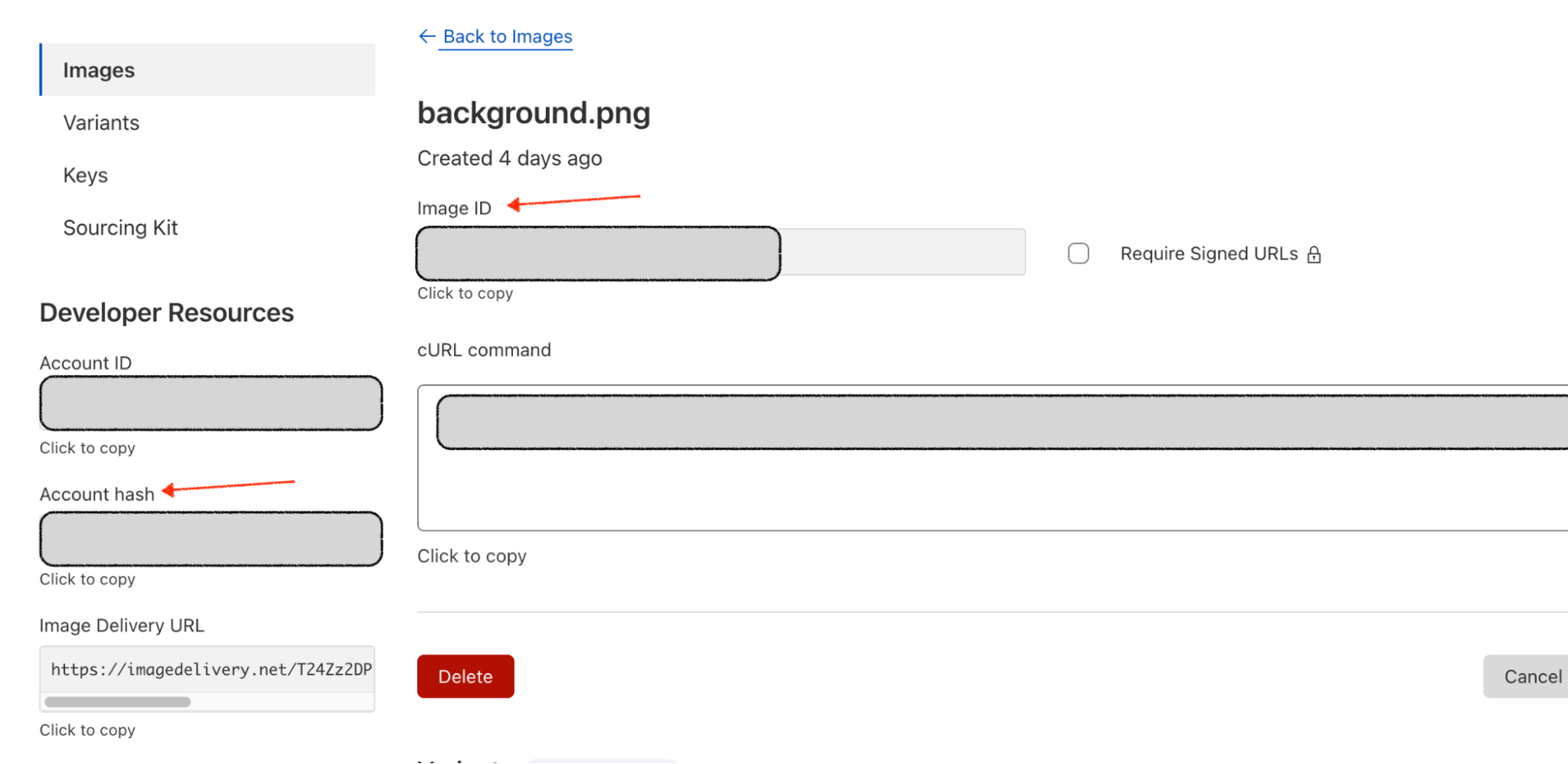The height and width of the screenshot is (764, 1568).
Task: Click 'Click to copy' under Image ID
Action: [465, 293]
